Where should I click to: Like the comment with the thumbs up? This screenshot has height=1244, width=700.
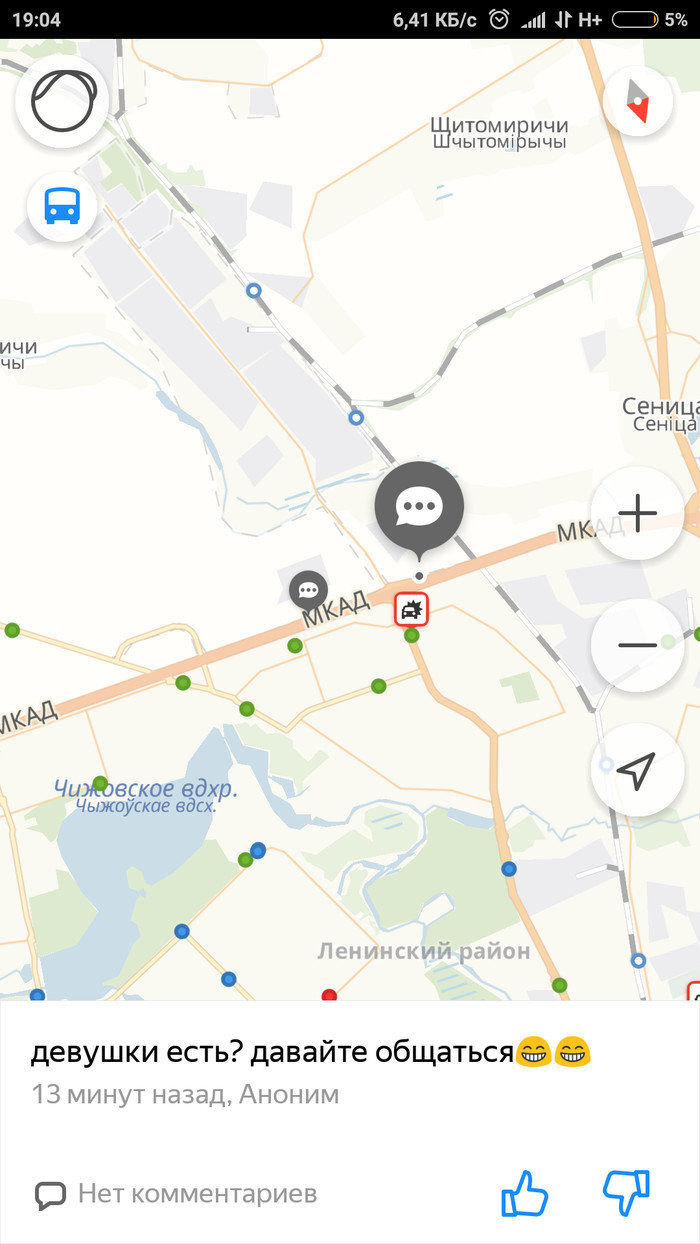pos(525,1193)
